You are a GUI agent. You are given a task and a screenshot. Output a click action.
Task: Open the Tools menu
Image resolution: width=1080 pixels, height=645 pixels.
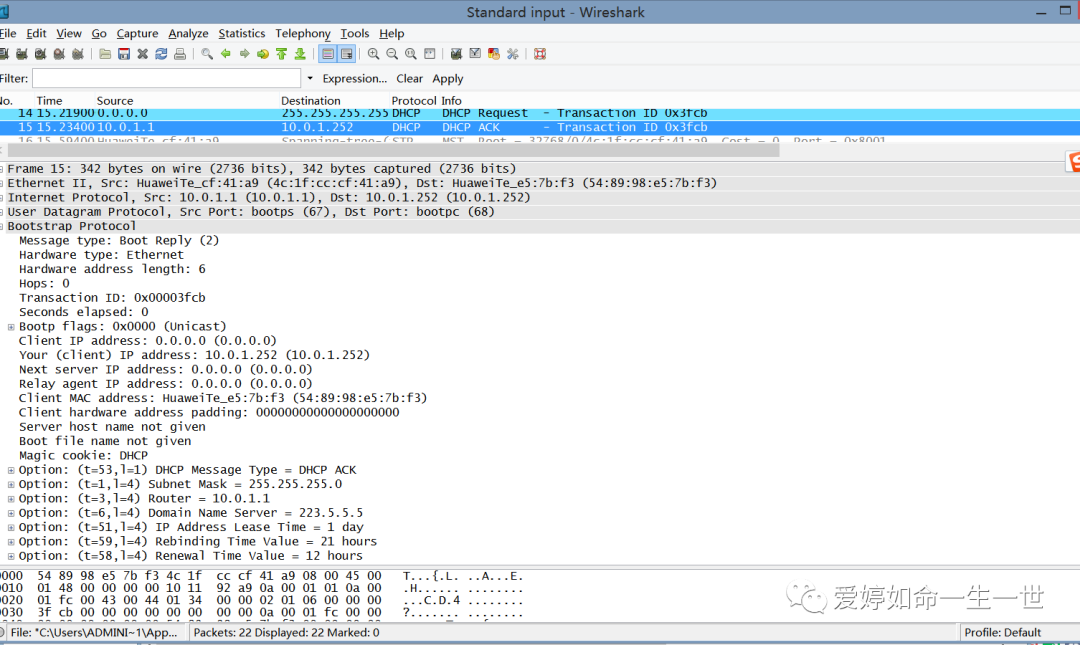[355, 33]
